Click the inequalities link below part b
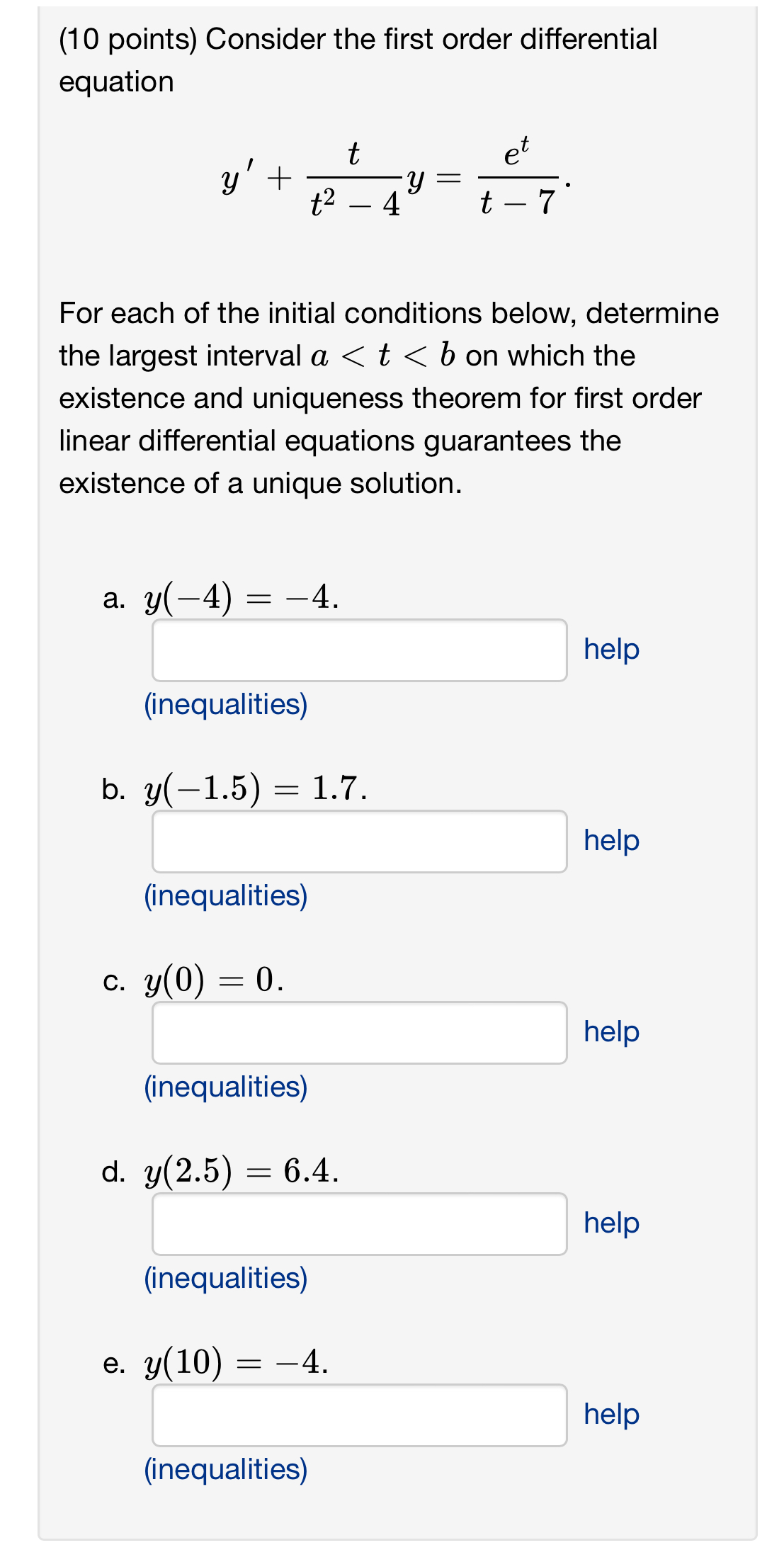This screenshot has width=784, height=1562. 225,898
